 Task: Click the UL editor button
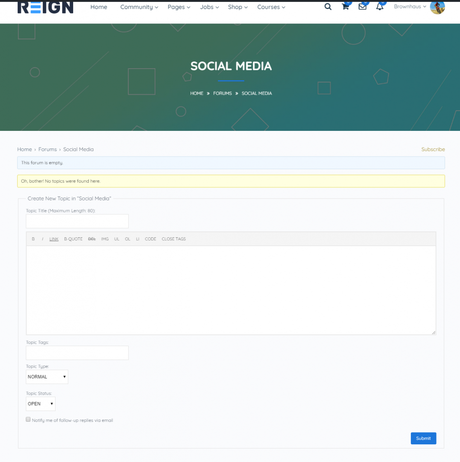(117, 239)
